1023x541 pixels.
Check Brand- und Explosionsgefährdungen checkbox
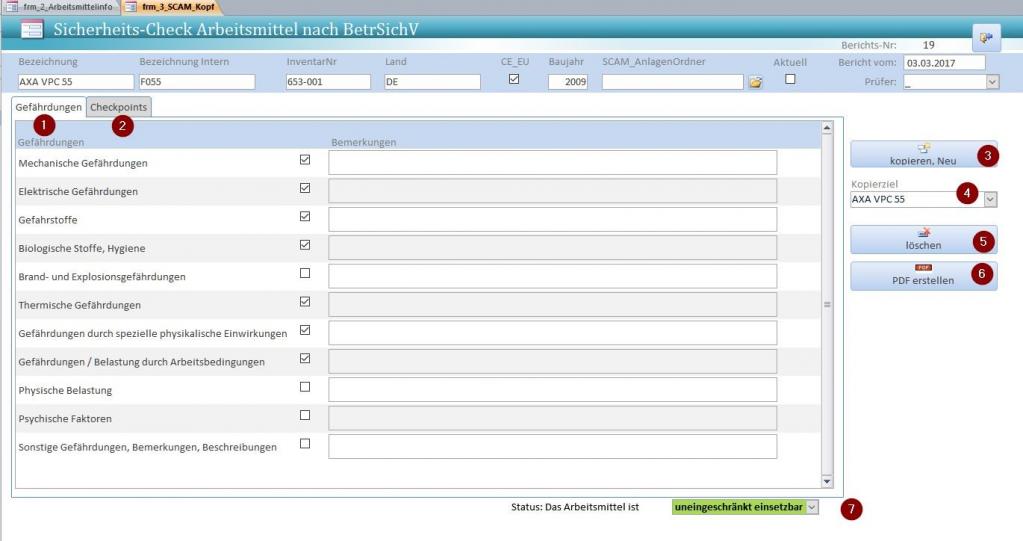tap(305, 273)
